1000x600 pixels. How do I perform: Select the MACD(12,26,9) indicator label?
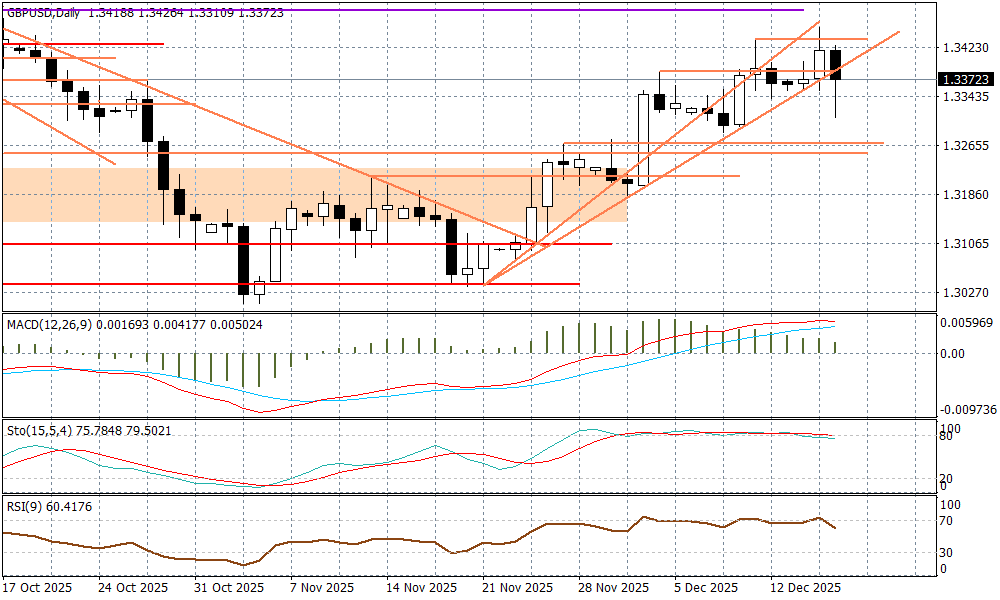pyautogui.click(x=48, y=324)
